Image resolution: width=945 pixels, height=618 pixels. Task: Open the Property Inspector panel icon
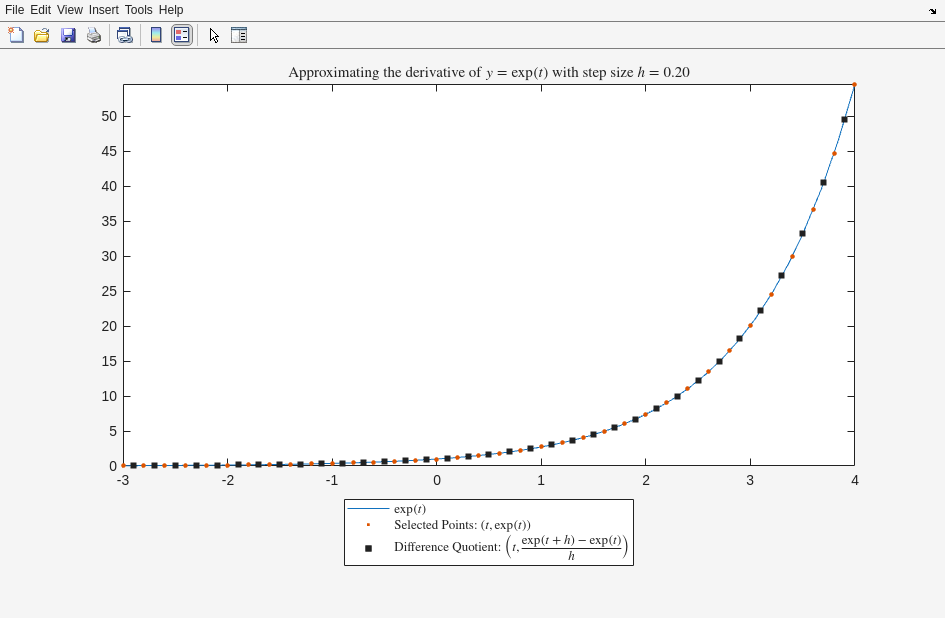tap(239, 35)
